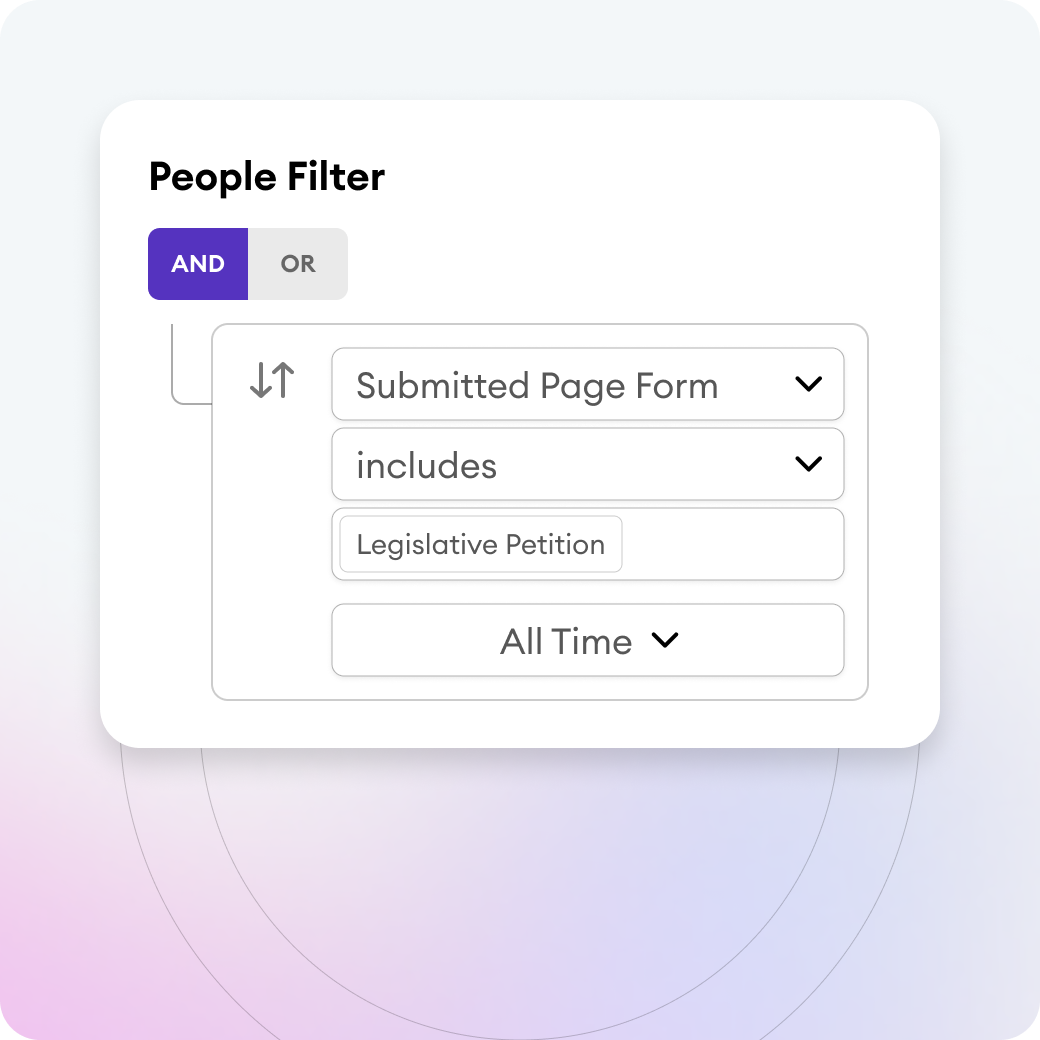The image size is (1040, 1040).
Task: Open the includes operator dropdown
Action: pyautogui.click(x=588, y=464)
